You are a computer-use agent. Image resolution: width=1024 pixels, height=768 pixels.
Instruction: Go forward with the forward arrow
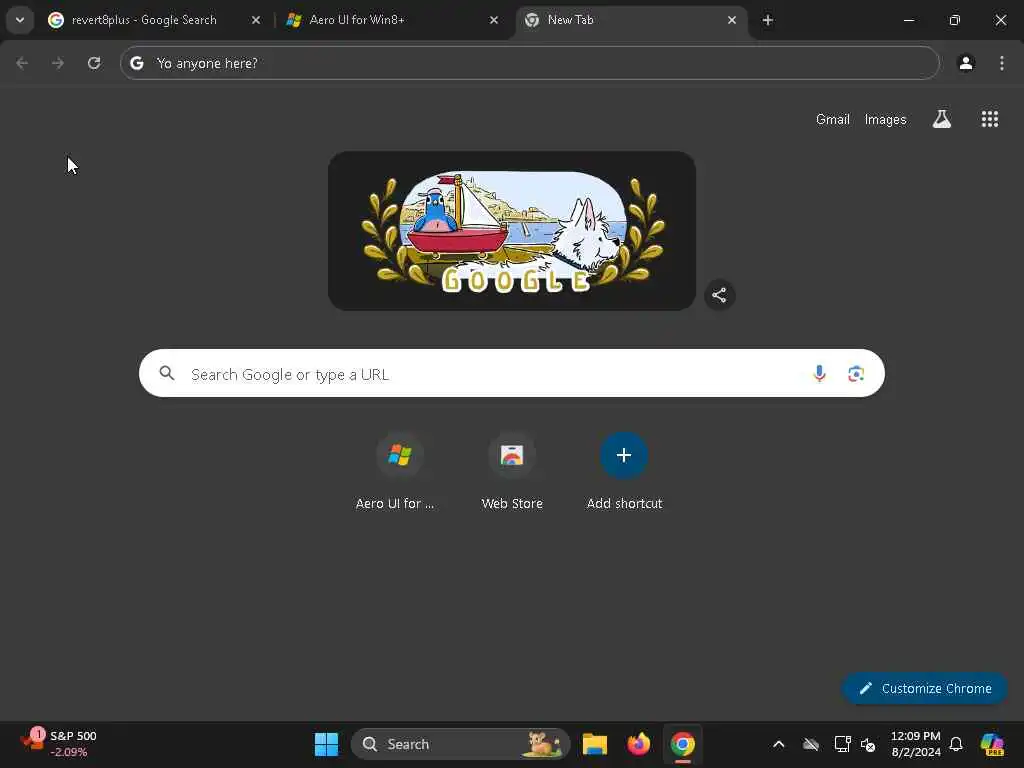tap(58, 63)
